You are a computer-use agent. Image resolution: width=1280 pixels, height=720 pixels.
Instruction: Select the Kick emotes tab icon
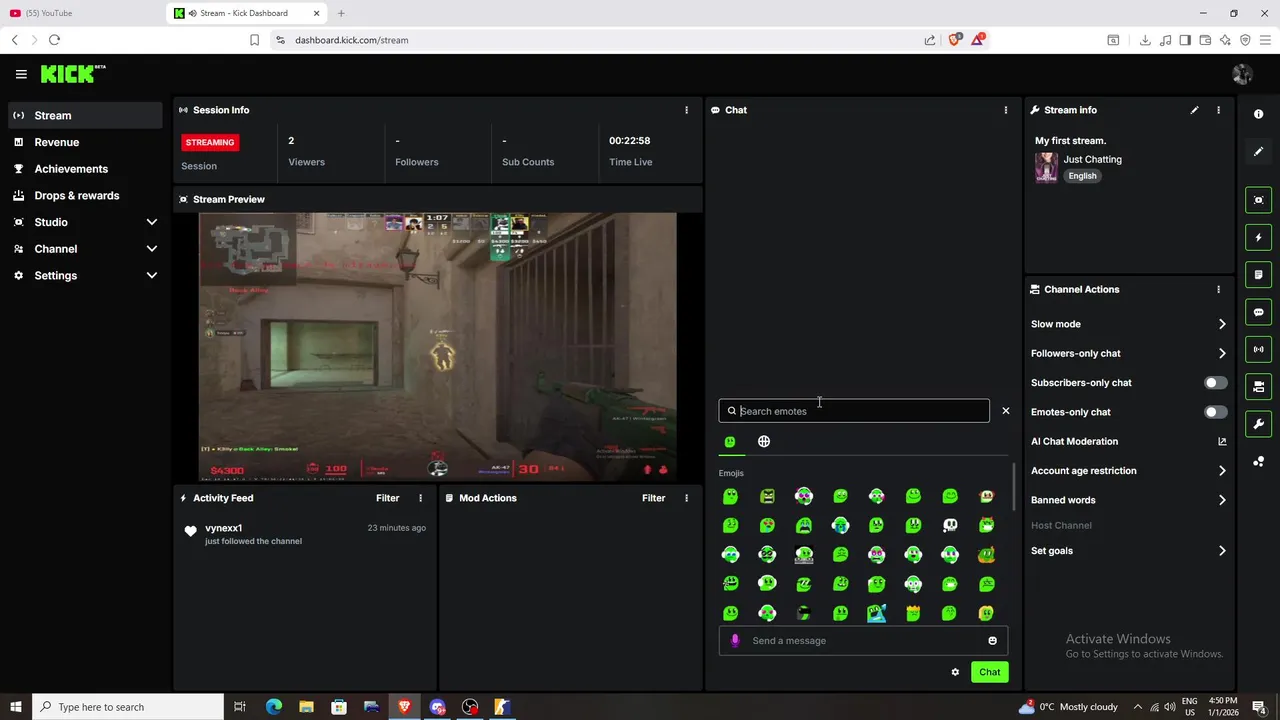[x=730, y=442]
